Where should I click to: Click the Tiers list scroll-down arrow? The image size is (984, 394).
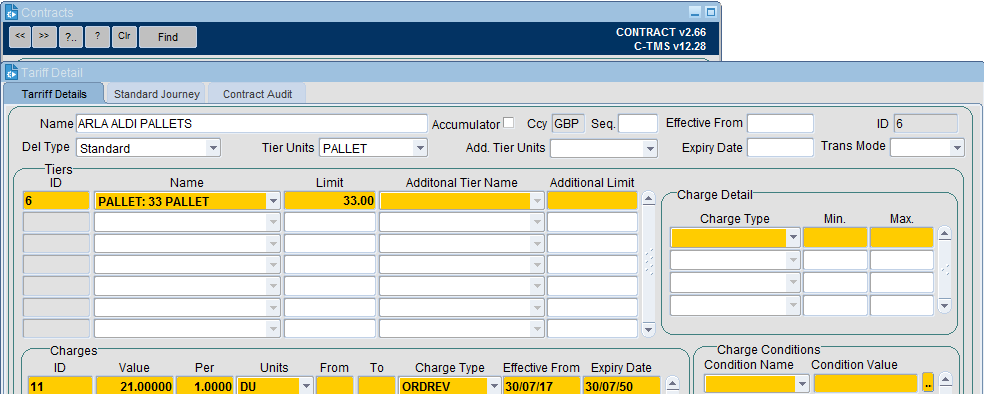click(x=649, y=329)
